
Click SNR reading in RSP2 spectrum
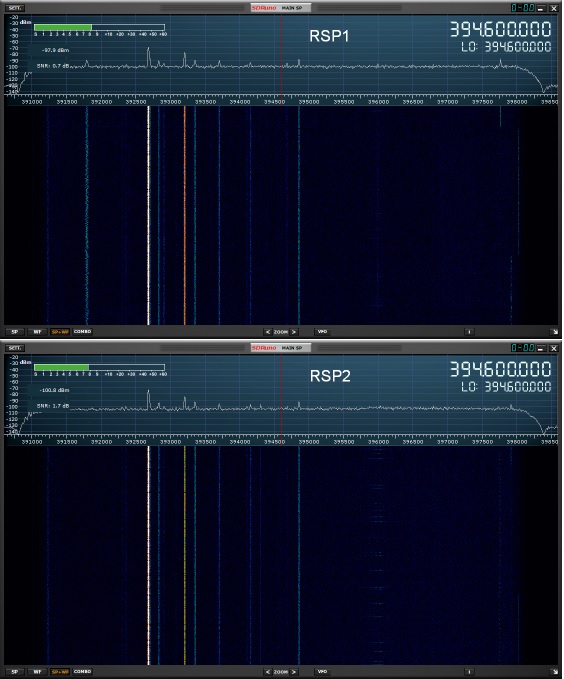[53, 406]
